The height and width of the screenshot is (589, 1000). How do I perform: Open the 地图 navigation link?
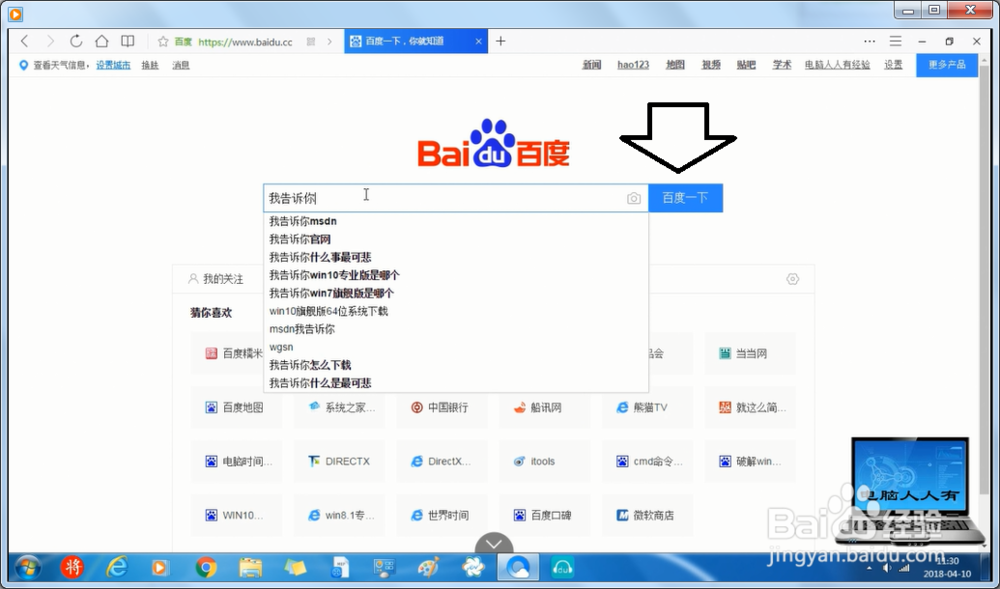coord(675,65)
